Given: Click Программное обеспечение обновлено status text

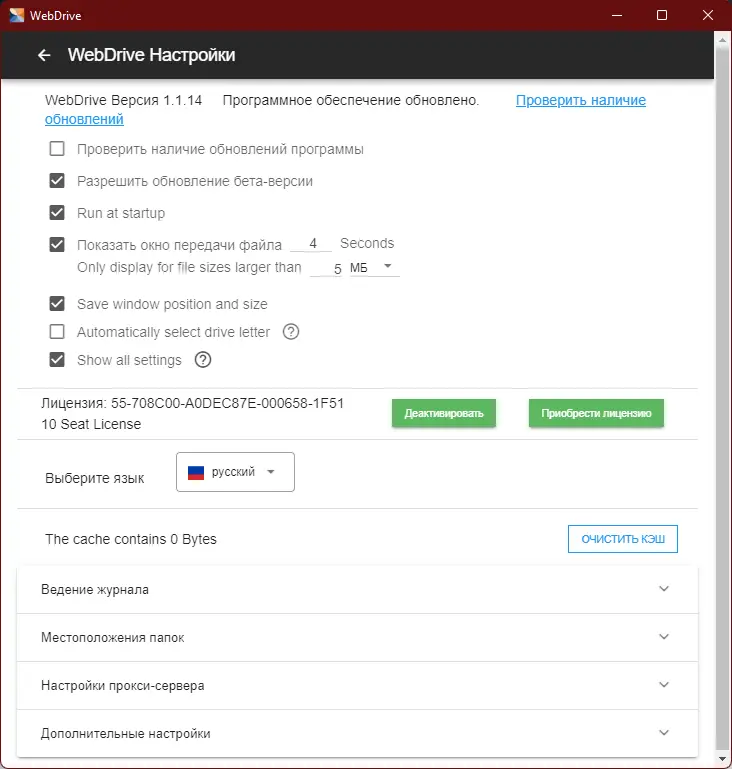Looking at the screenshot, I should coord(351,100).
